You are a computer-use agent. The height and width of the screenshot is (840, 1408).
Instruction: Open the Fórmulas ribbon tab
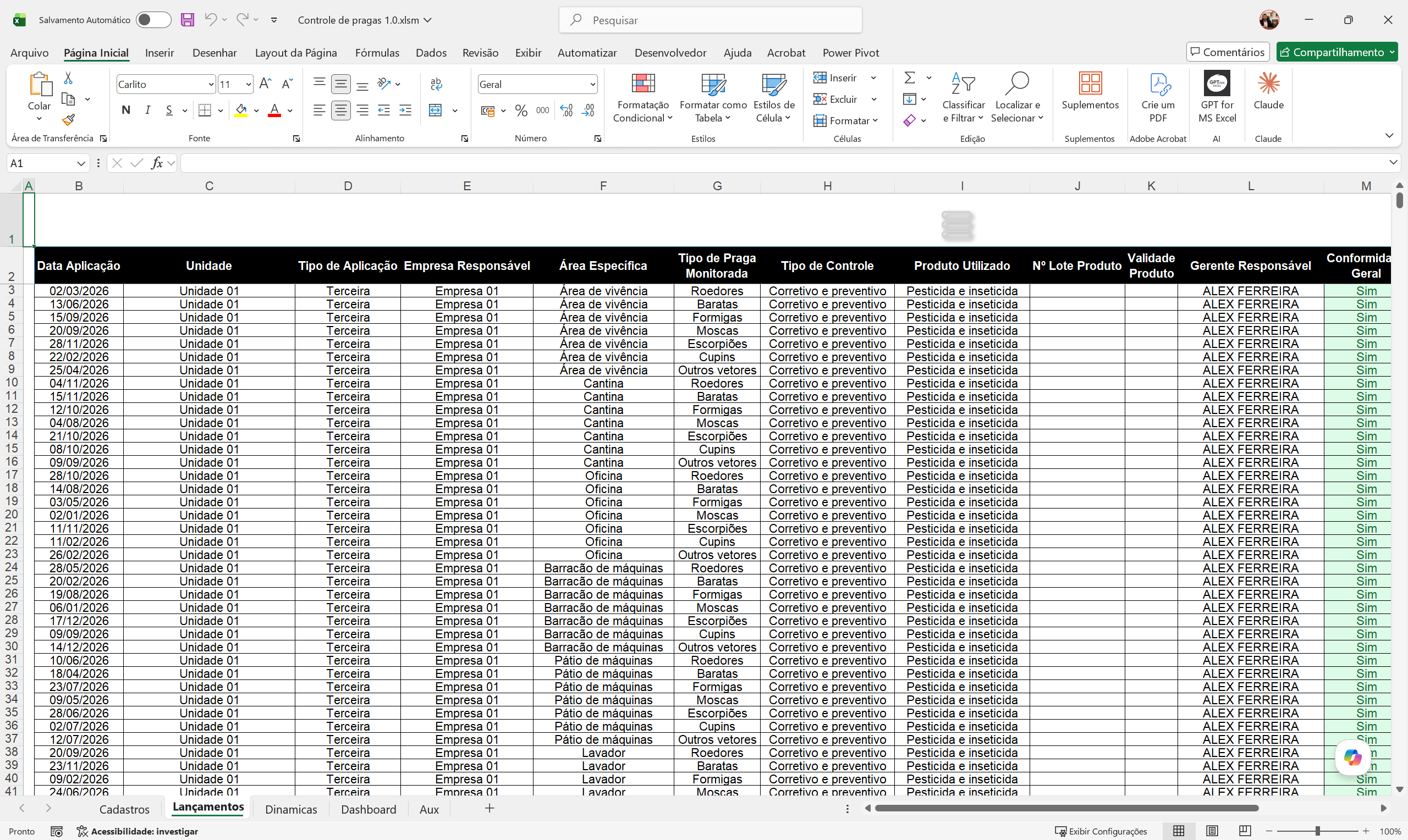(377, 53)
